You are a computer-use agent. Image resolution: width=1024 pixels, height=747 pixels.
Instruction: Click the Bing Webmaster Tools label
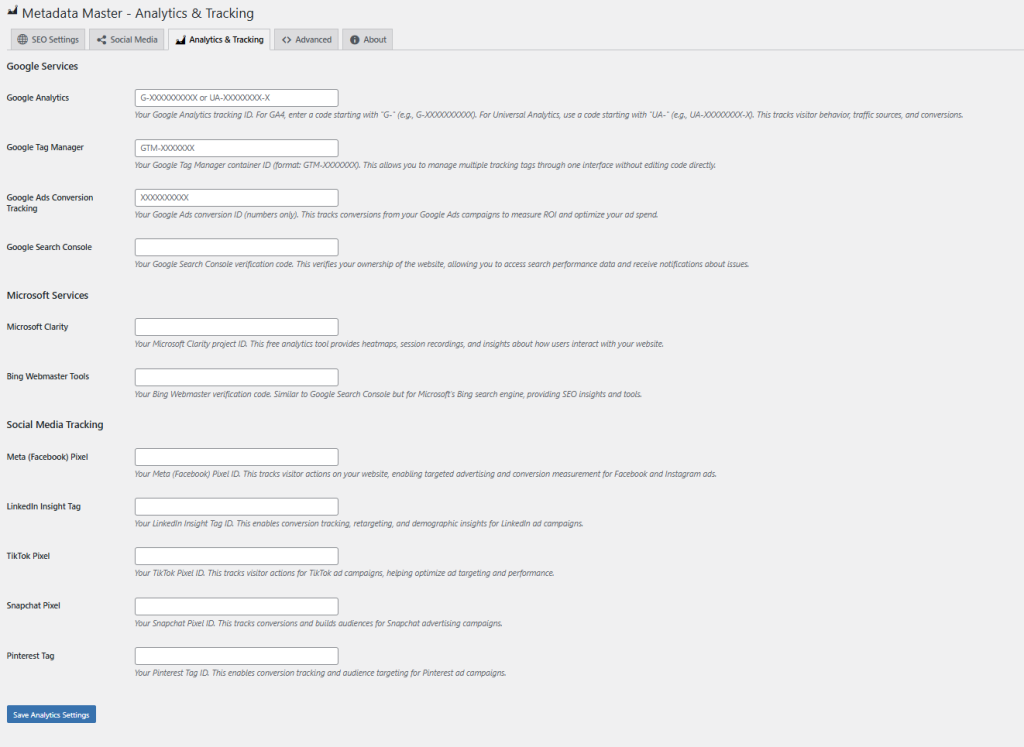pos(48,376)
